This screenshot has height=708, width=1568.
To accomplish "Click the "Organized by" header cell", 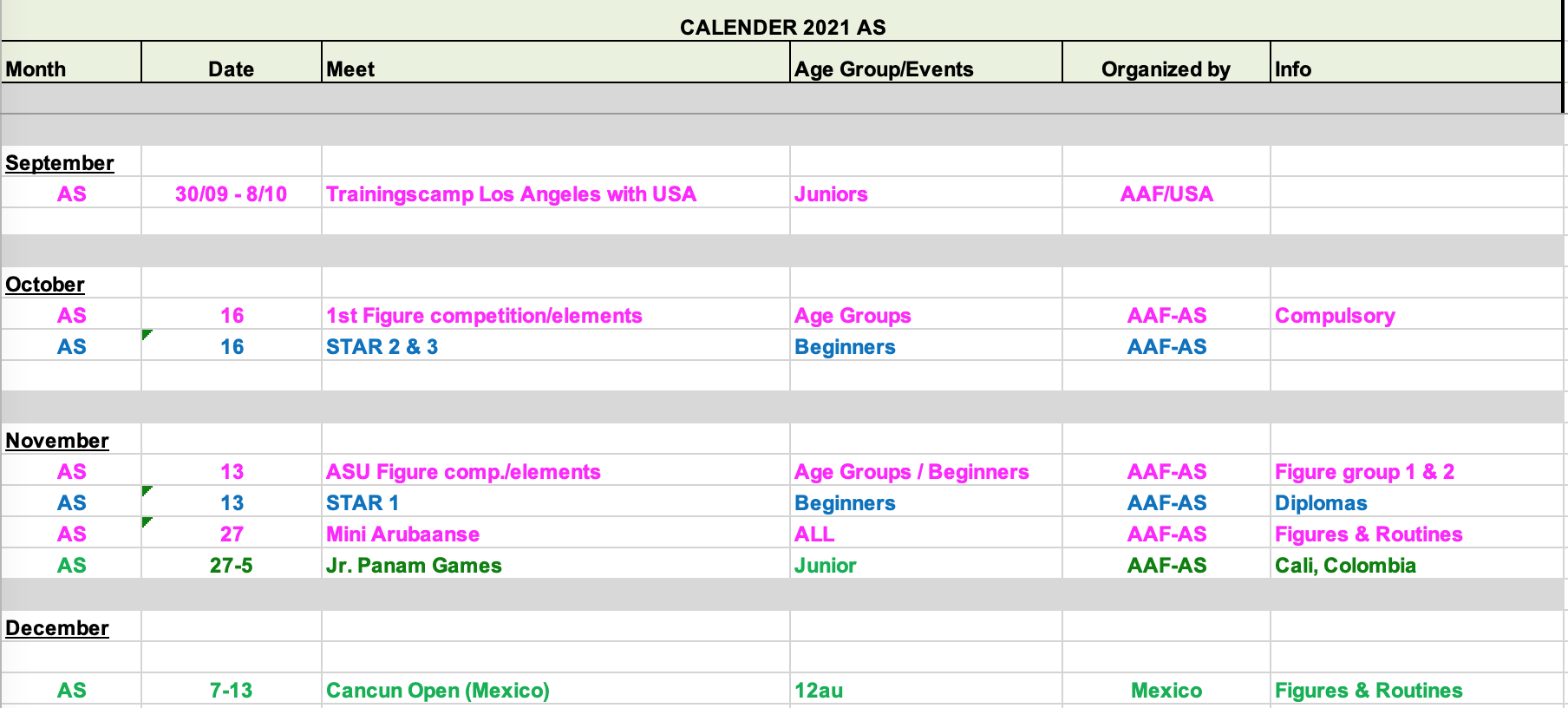I will click(1166, 69).
